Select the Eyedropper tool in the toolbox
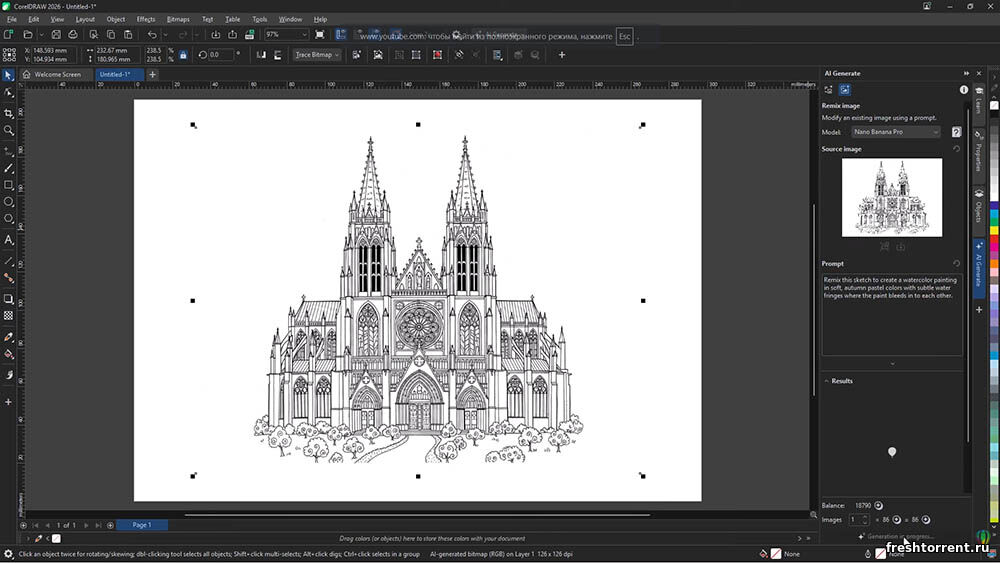Screen dimensions: 1000x563 pos(9,337)
